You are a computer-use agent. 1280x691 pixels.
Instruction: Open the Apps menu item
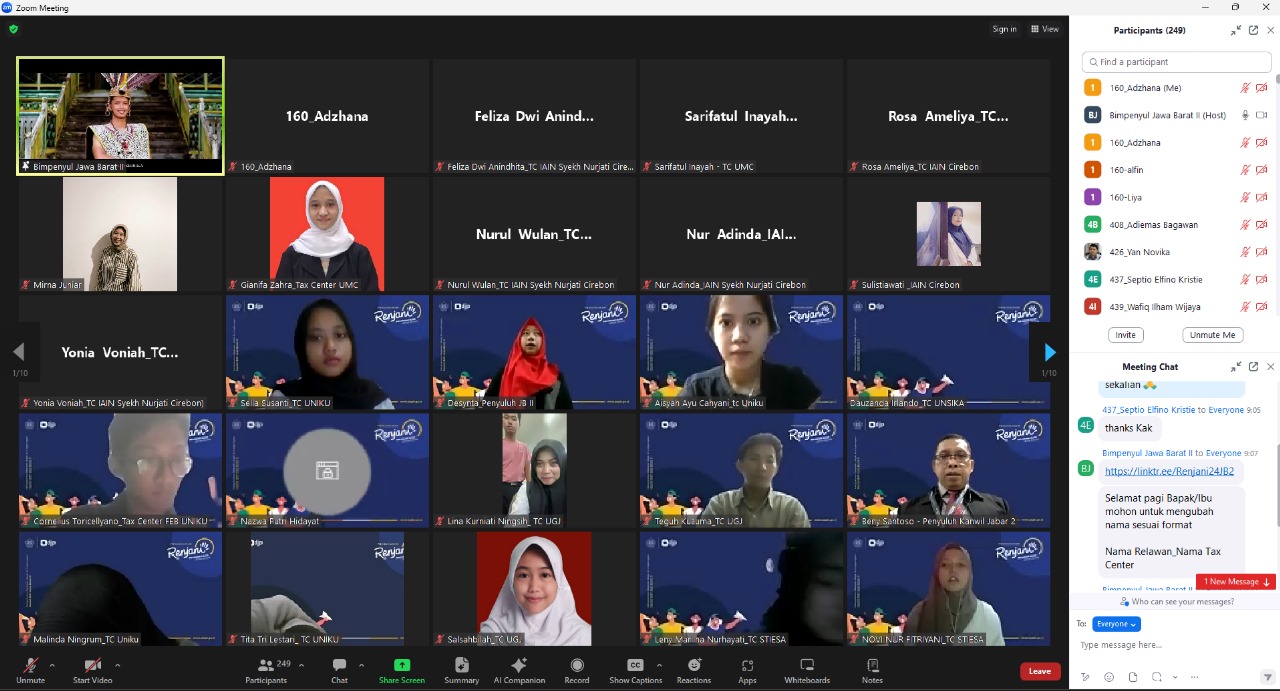(x=747, y=670)
